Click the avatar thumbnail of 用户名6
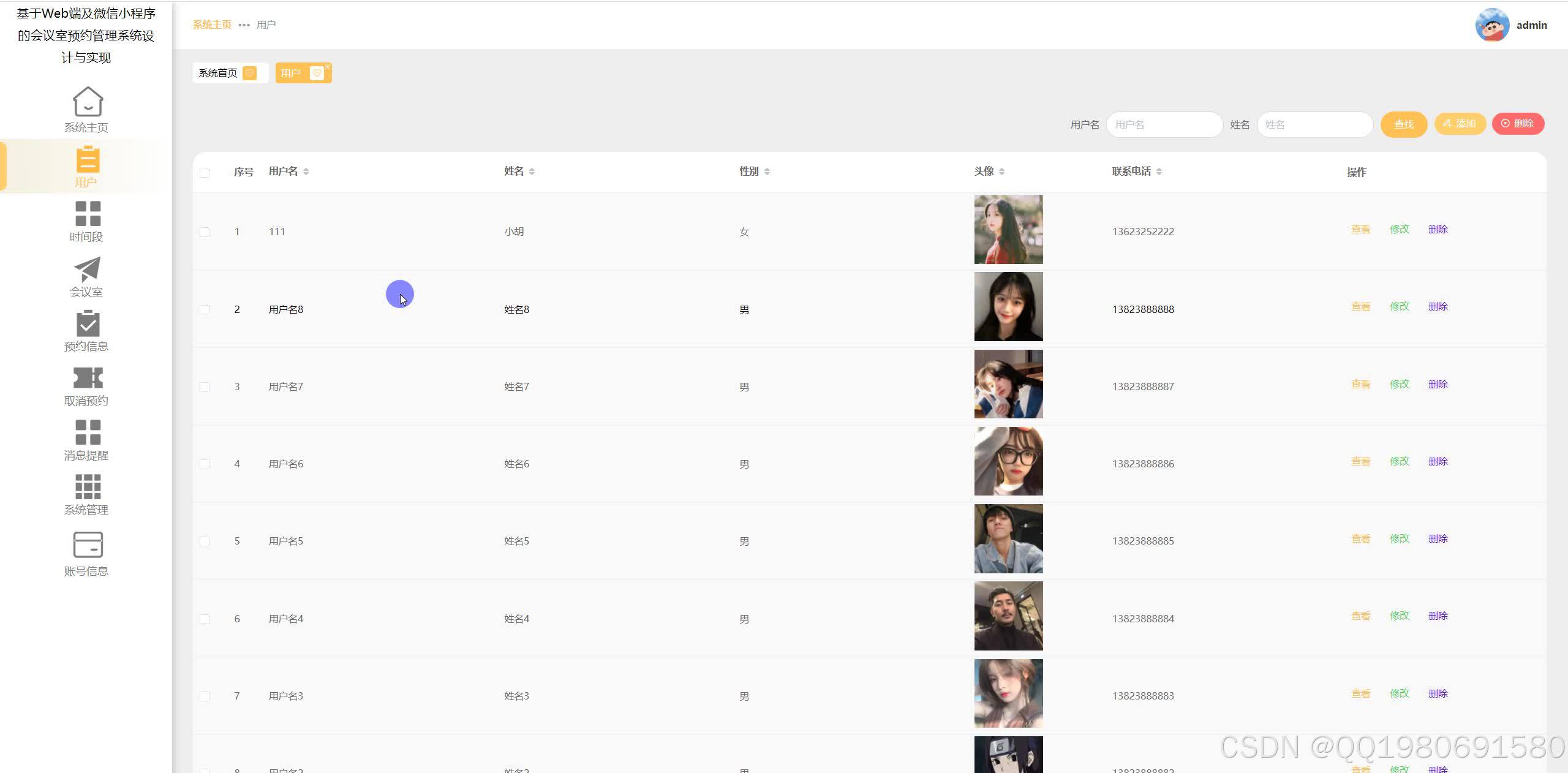The image size is (1568, 773). click(x=1008, y=461)
